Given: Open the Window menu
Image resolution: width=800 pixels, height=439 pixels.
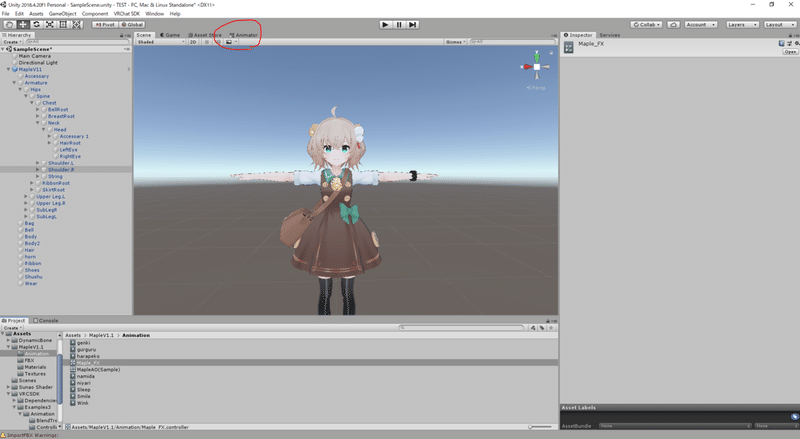Looking at the screenshot, I should click(x=155, y=14).
